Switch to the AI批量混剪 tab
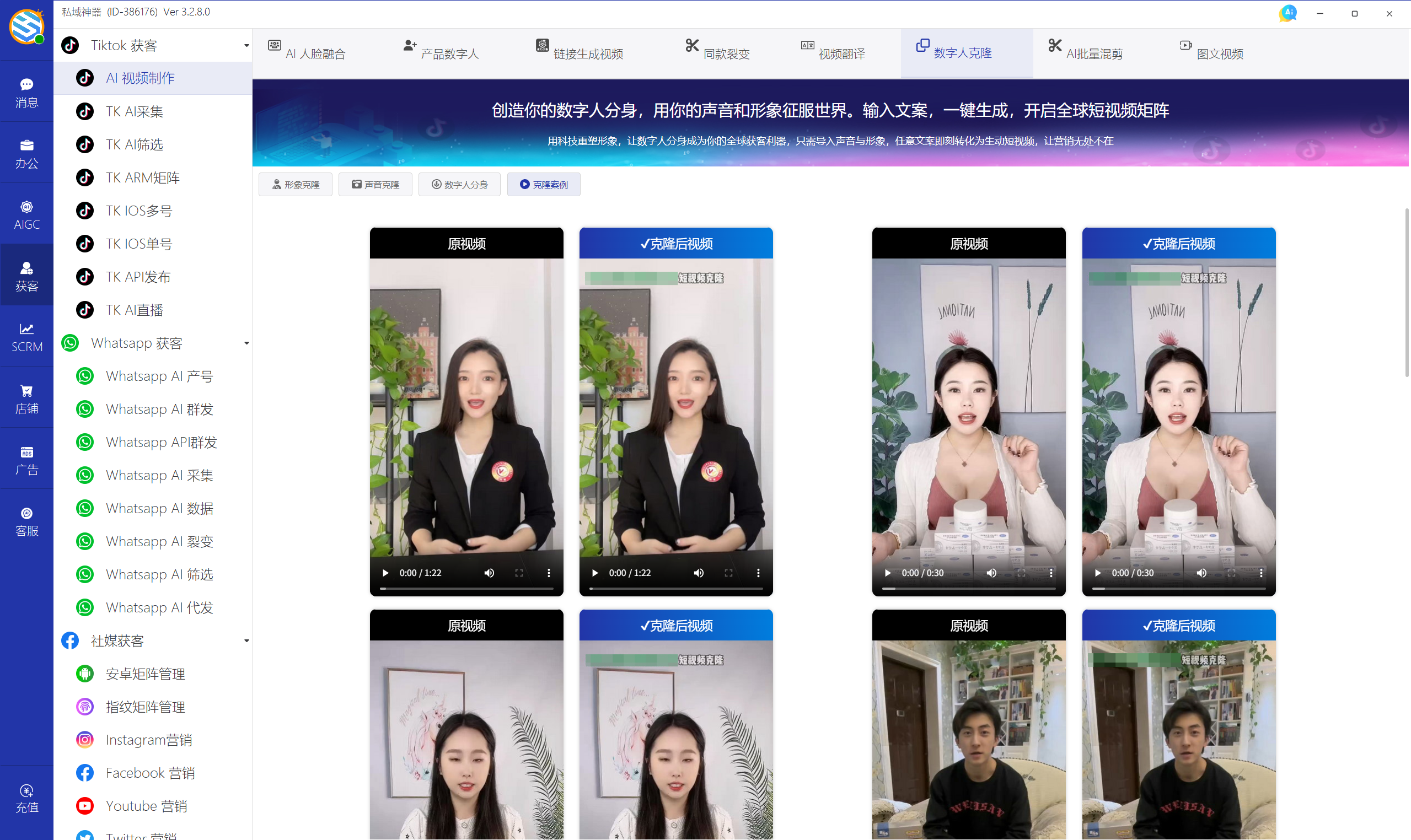This screenshot has width=1411, height=840. pos(1086,53)
